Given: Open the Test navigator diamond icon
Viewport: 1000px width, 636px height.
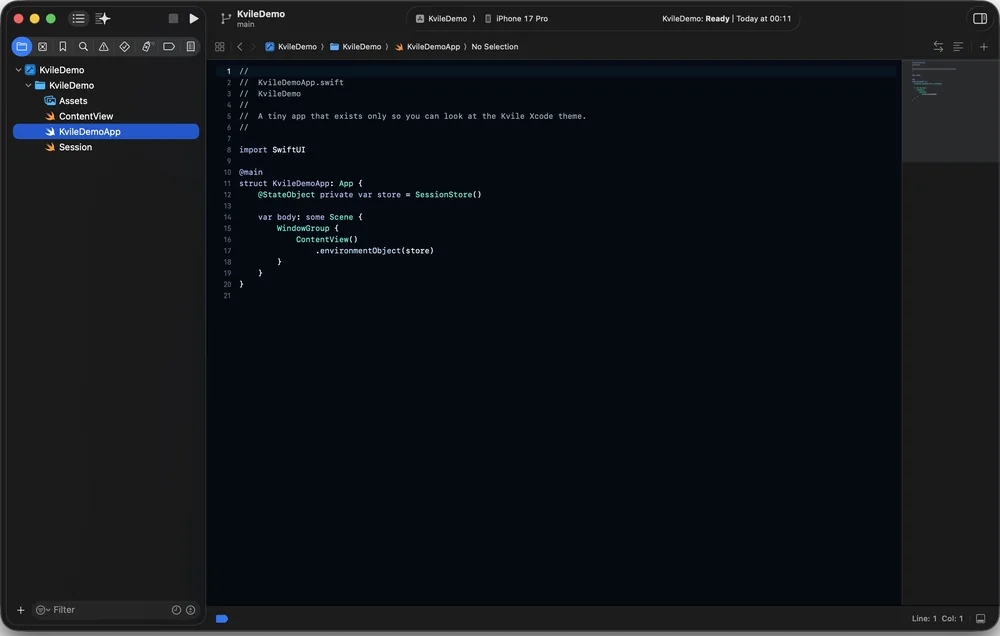Looking at the screenshot, I should (x=124, y=47).
